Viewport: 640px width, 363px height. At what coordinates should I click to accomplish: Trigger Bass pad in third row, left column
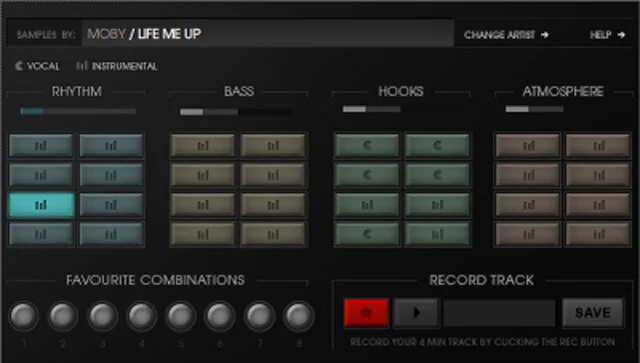(203, 205)
